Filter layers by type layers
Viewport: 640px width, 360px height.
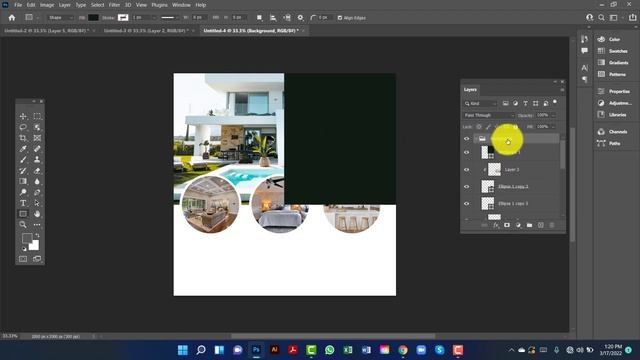[525, 104]
